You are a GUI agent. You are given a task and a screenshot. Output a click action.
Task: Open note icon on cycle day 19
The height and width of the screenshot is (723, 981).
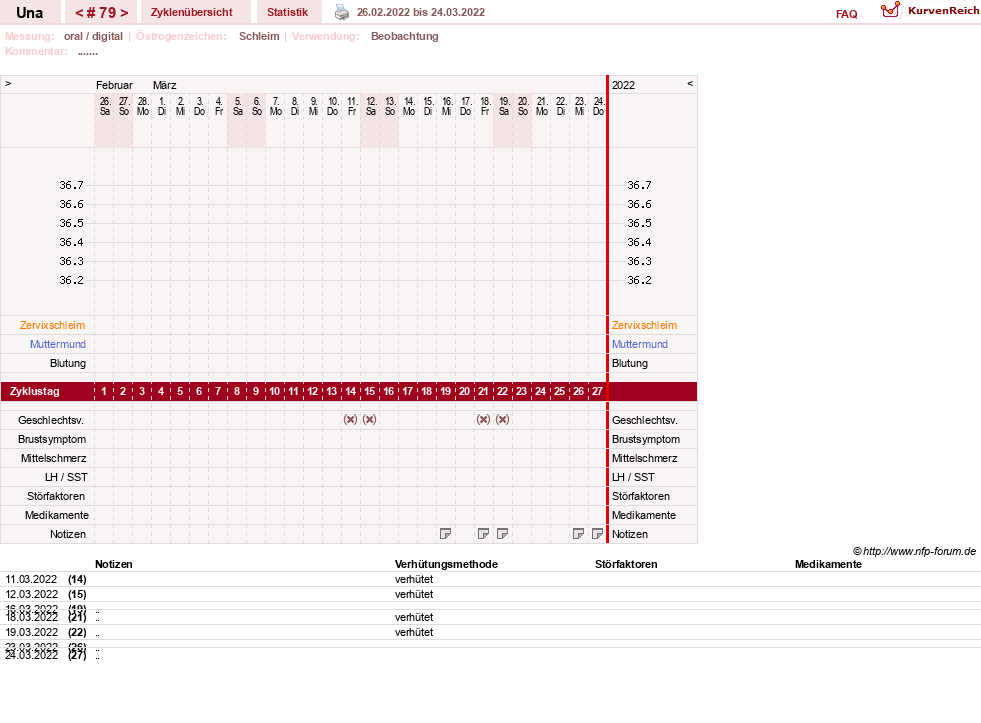point(445,533)
